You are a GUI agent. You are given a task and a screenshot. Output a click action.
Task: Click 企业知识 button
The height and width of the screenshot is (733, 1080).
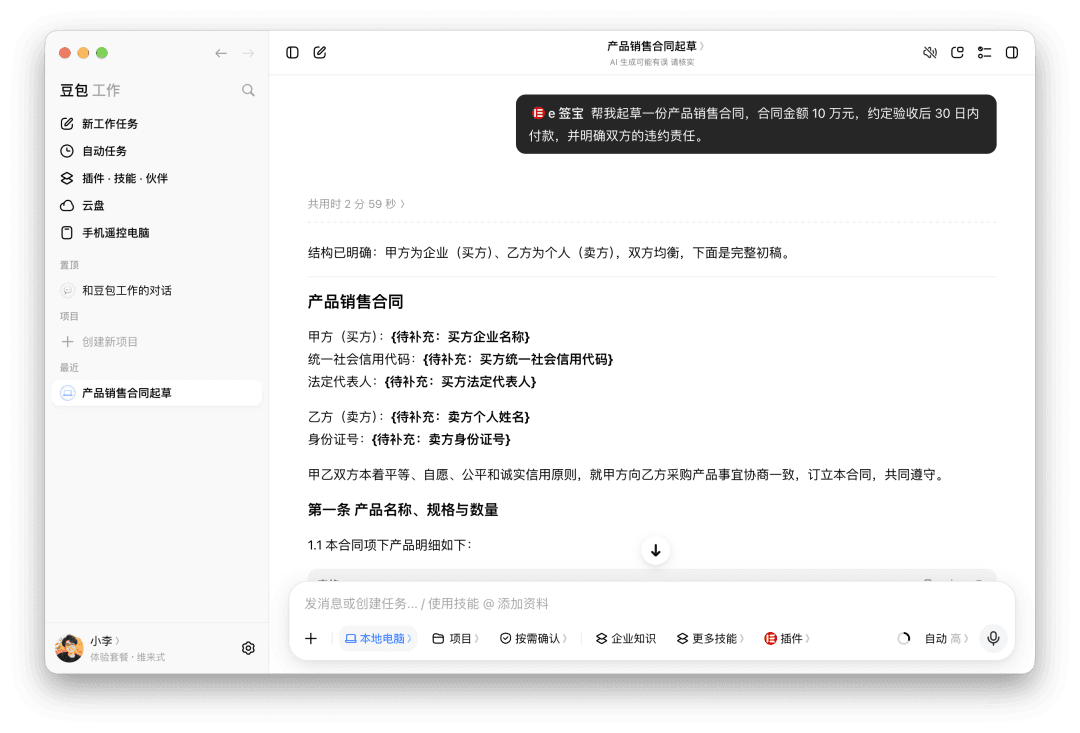pyautogui.click(x=625, y=639)
